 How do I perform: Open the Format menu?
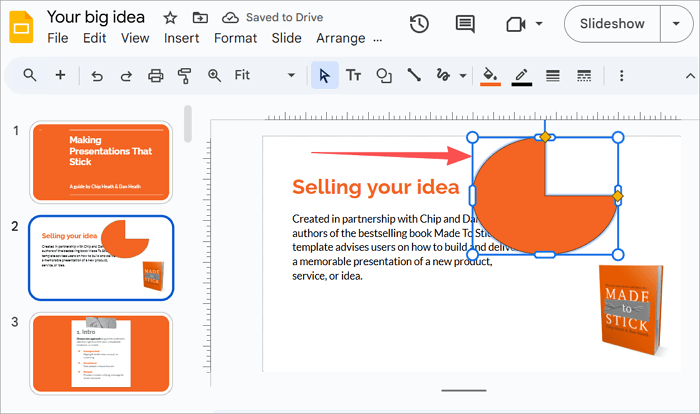point(235,38)
